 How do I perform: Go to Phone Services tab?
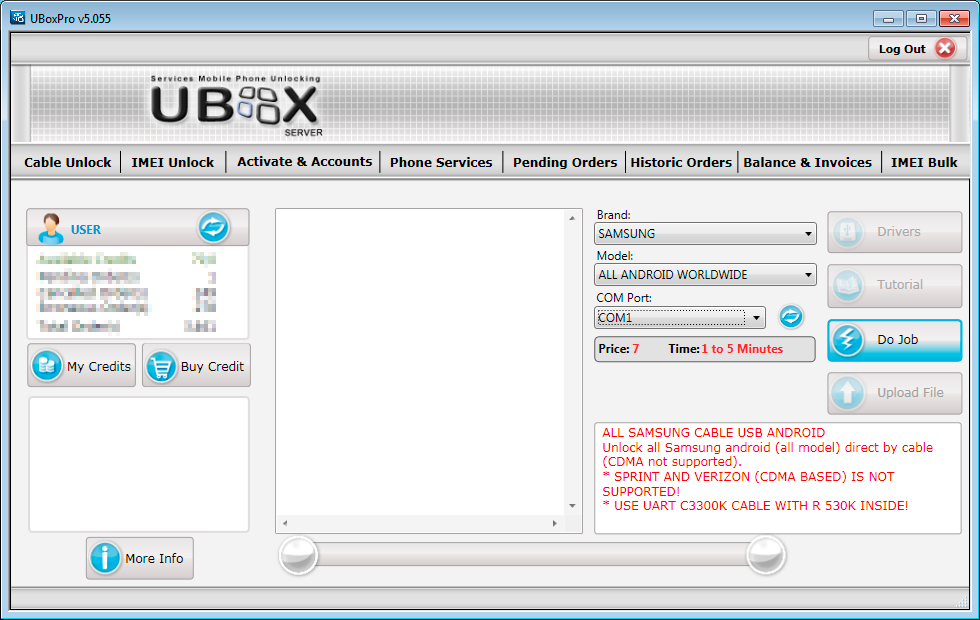[441, 162]
